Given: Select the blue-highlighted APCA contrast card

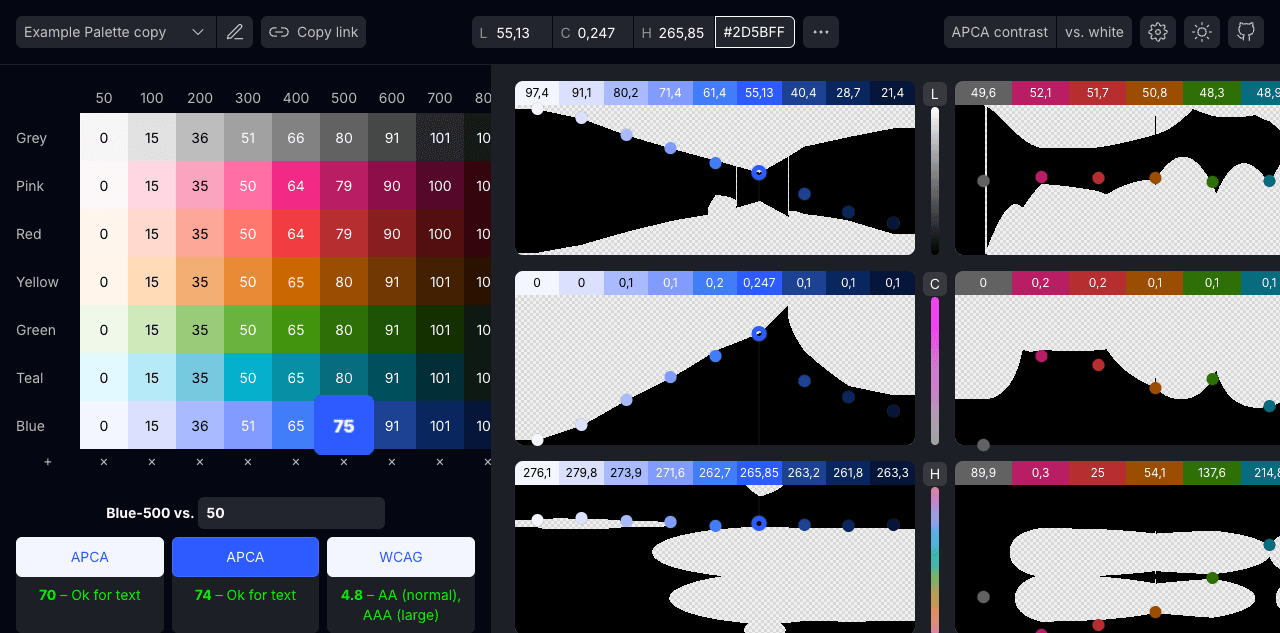Looking at the screenshot, I should [x=245, y=557].
